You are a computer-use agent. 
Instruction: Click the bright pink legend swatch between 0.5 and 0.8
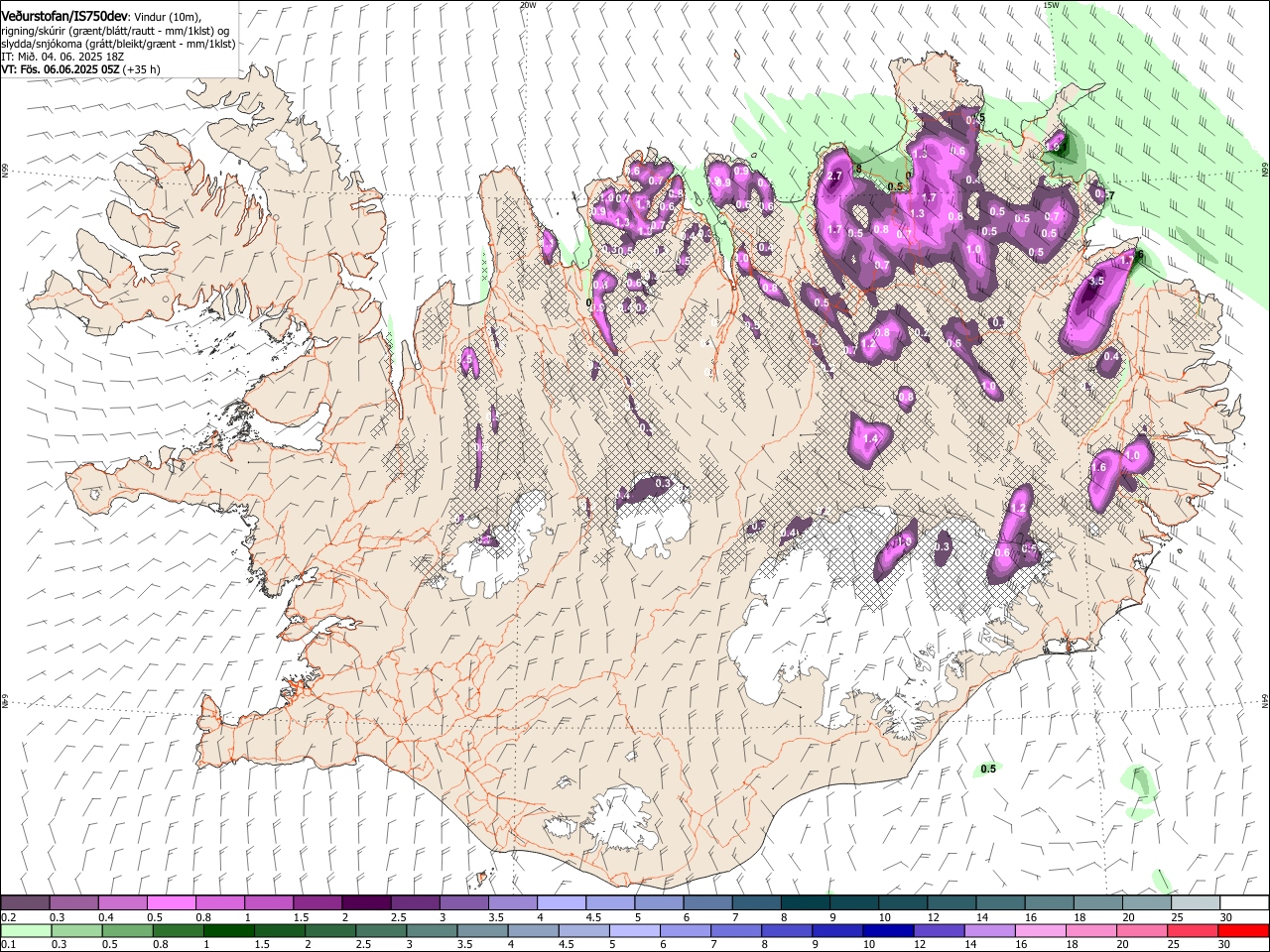tap(171, 903)
